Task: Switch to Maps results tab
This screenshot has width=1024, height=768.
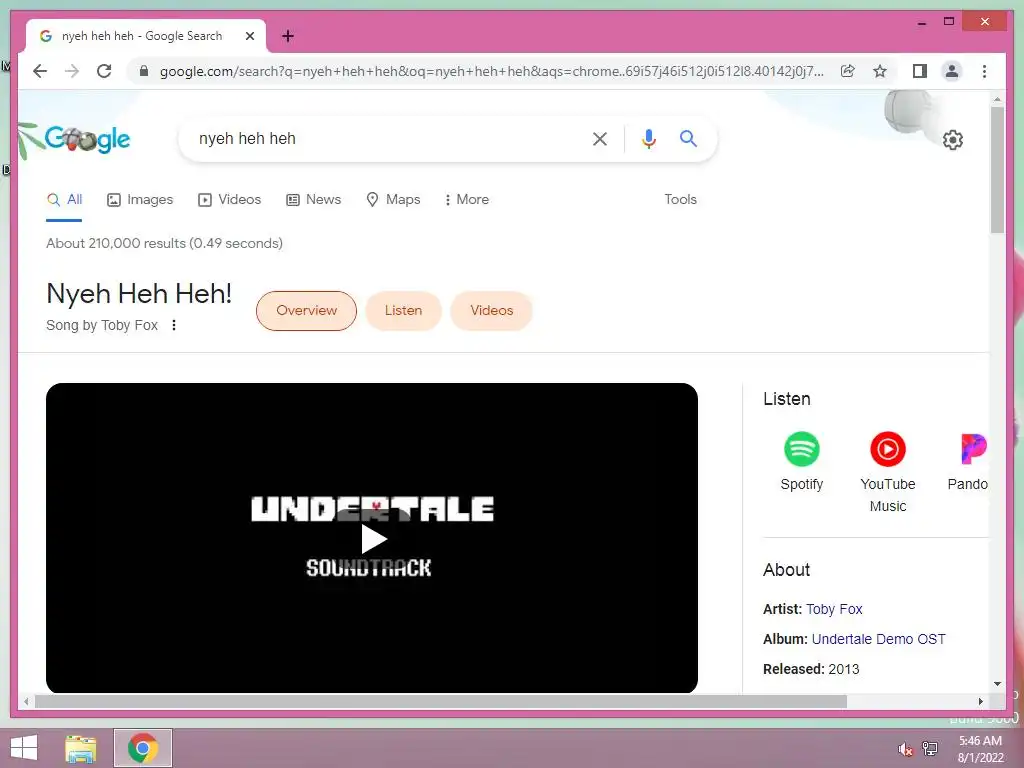Action: [x=393, y=200]
